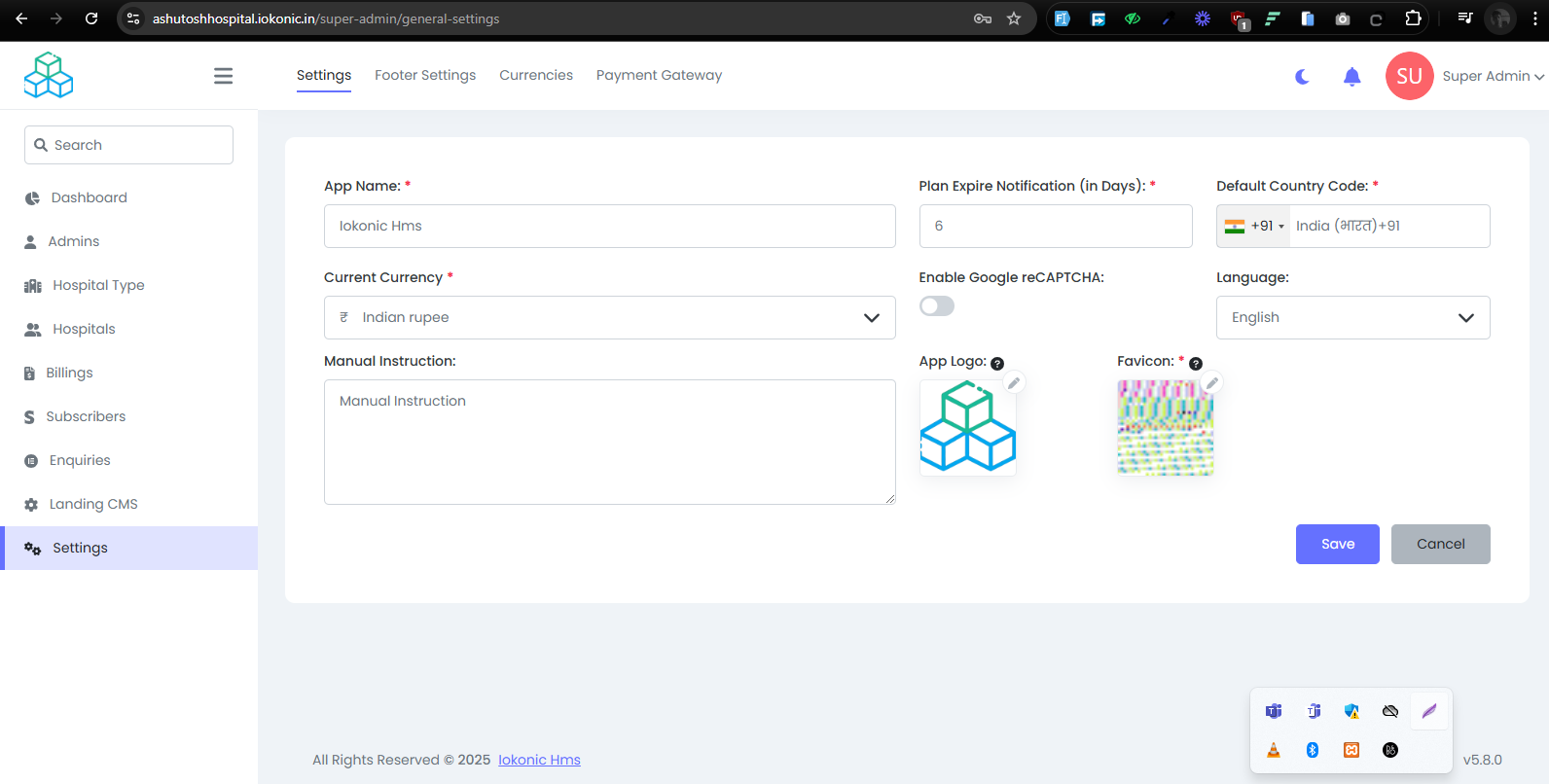Expand the Language dropdown
Screen dimensions: 1549x784
pyautogui.click(x=1352, y=318)
